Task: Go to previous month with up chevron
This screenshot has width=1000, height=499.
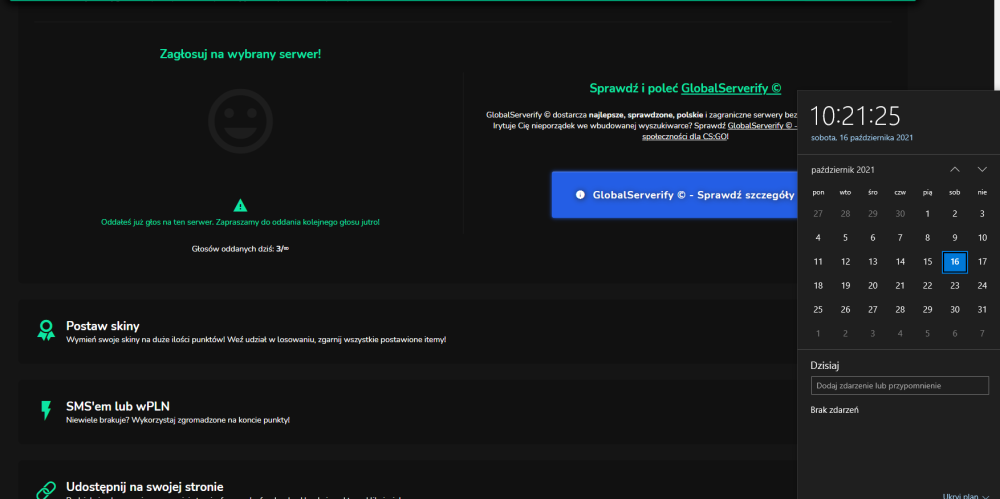Action: [955, 170]
